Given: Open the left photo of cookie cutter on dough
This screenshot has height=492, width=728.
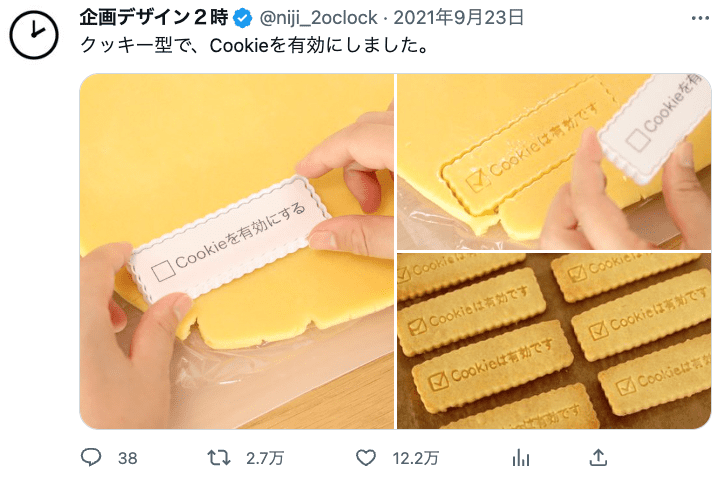Looking at the screenshot, I should [237, 251].
